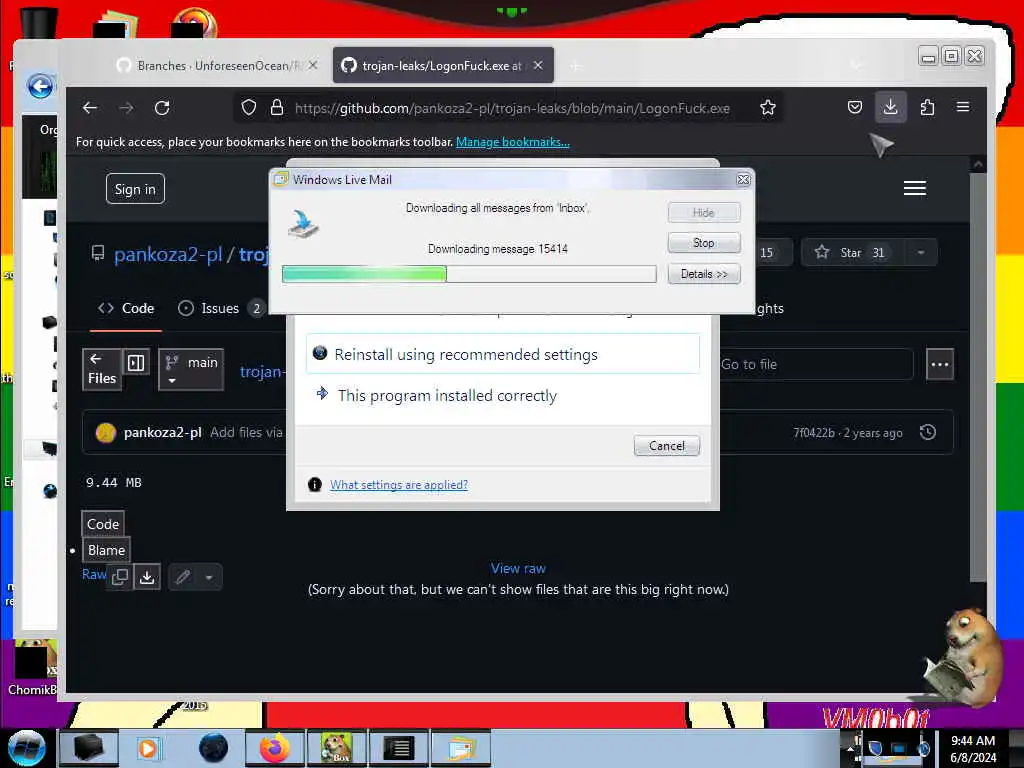Download raw LogonFuck.exe file
This screenshot has width=1024, height=768.
[x=148, y=577]
